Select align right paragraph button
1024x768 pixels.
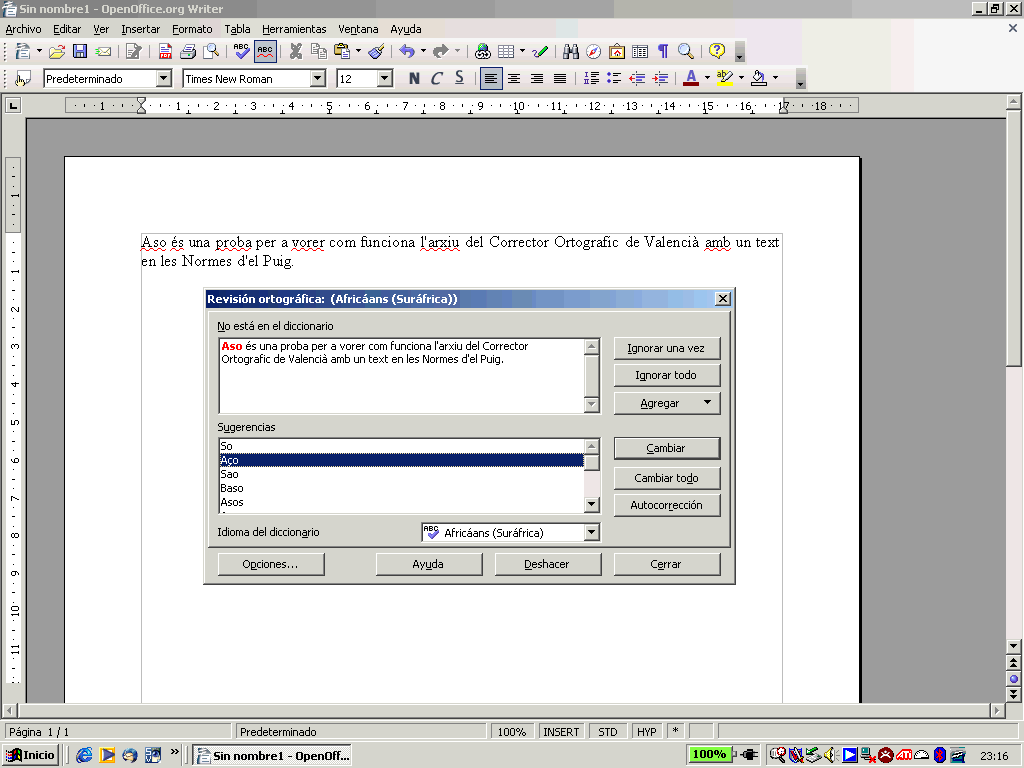[537, 79]
